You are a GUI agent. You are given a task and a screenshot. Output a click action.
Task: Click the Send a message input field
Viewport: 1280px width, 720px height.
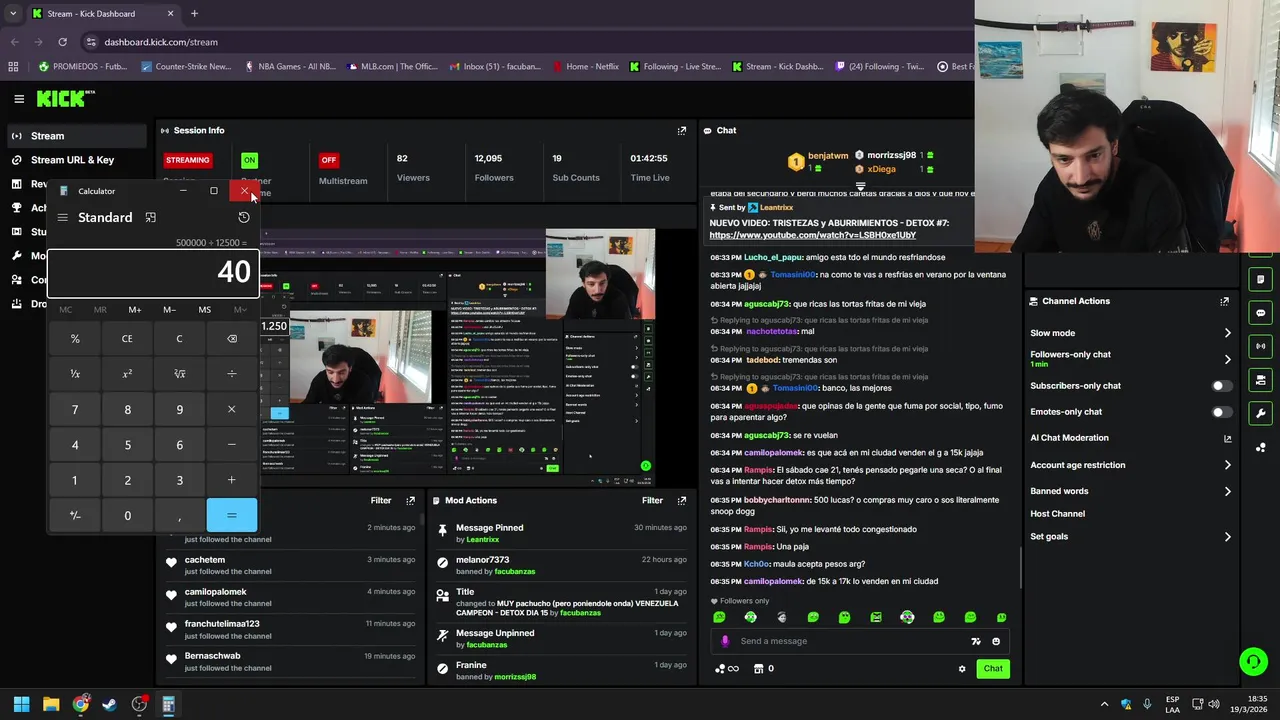pos(852,641)
